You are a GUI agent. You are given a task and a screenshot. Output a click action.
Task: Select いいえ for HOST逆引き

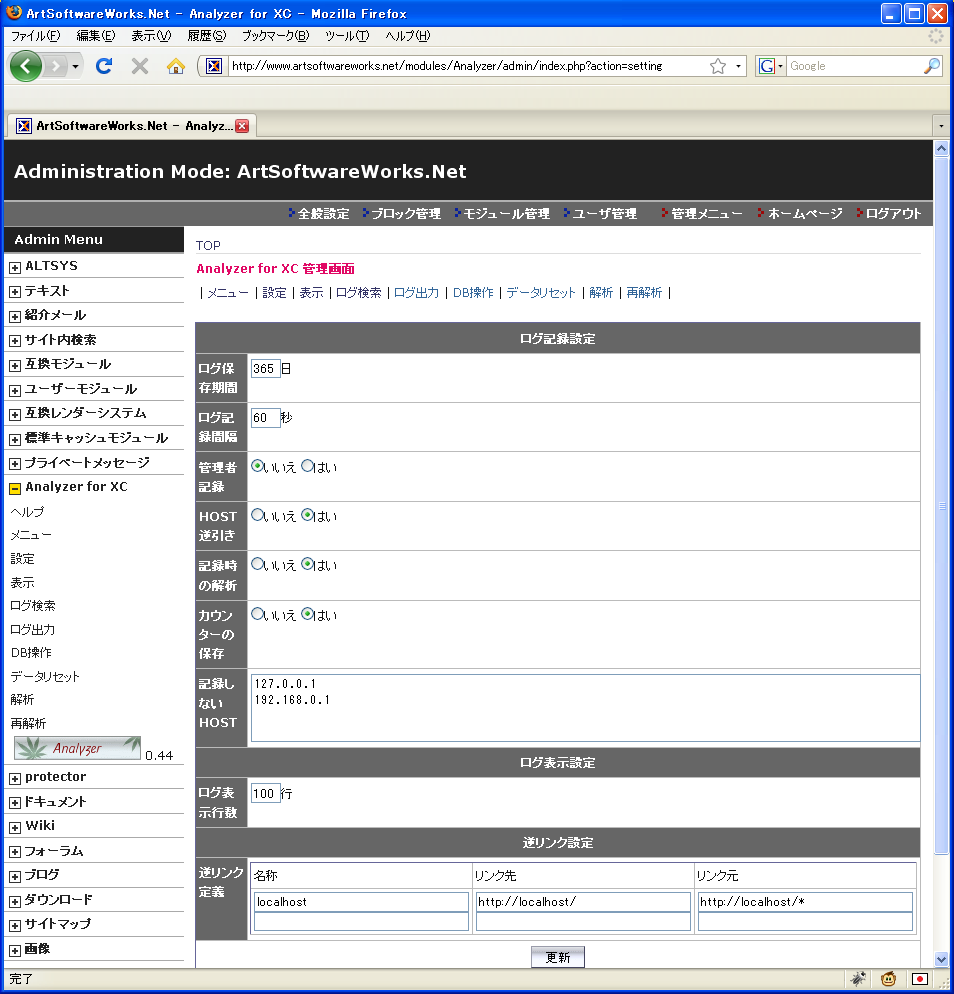click(258, 516)
